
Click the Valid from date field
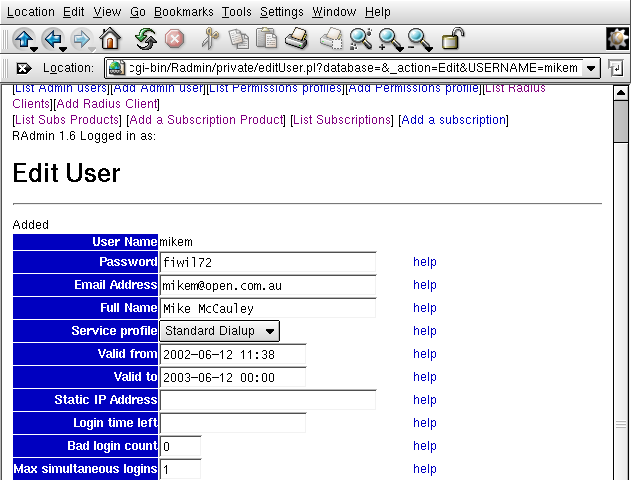tap(233, 354)
